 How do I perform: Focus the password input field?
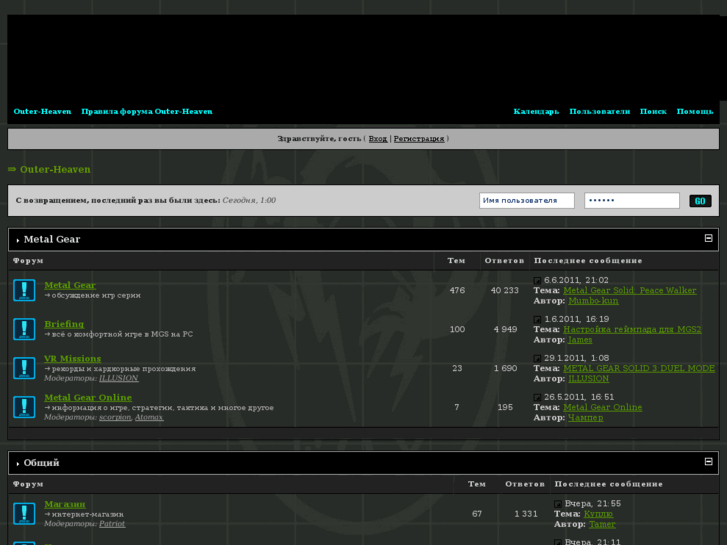631,201
